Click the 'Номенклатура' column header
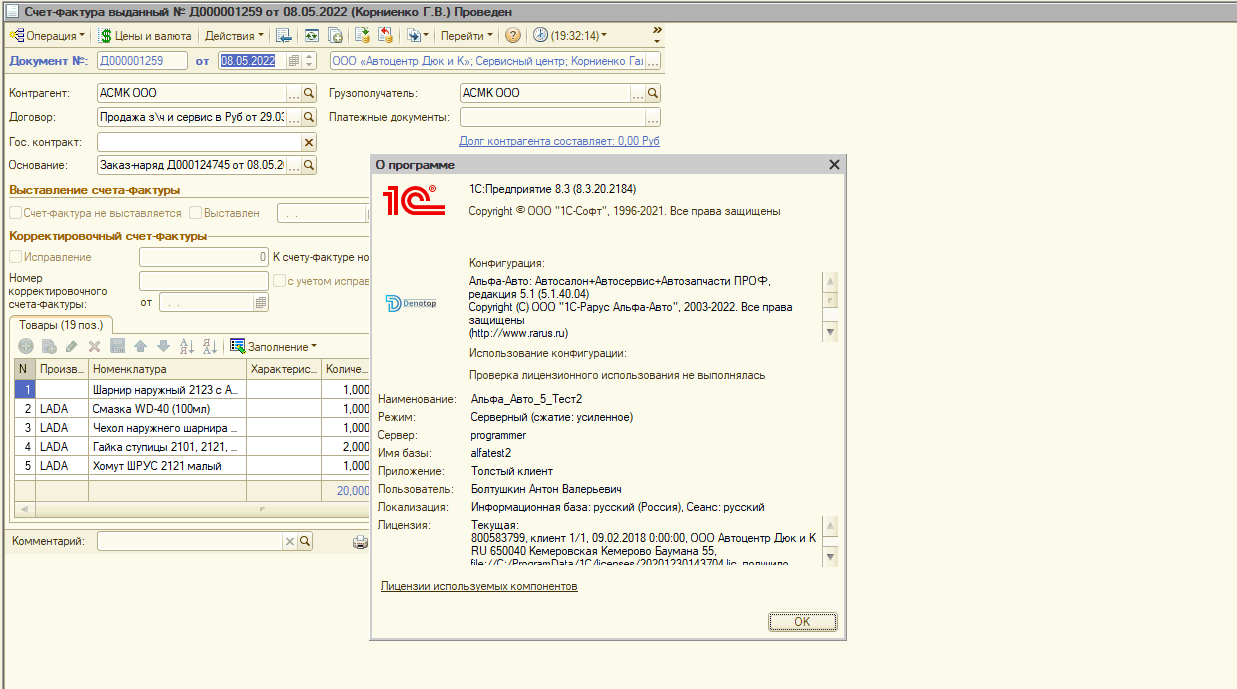 coord(167,370)
